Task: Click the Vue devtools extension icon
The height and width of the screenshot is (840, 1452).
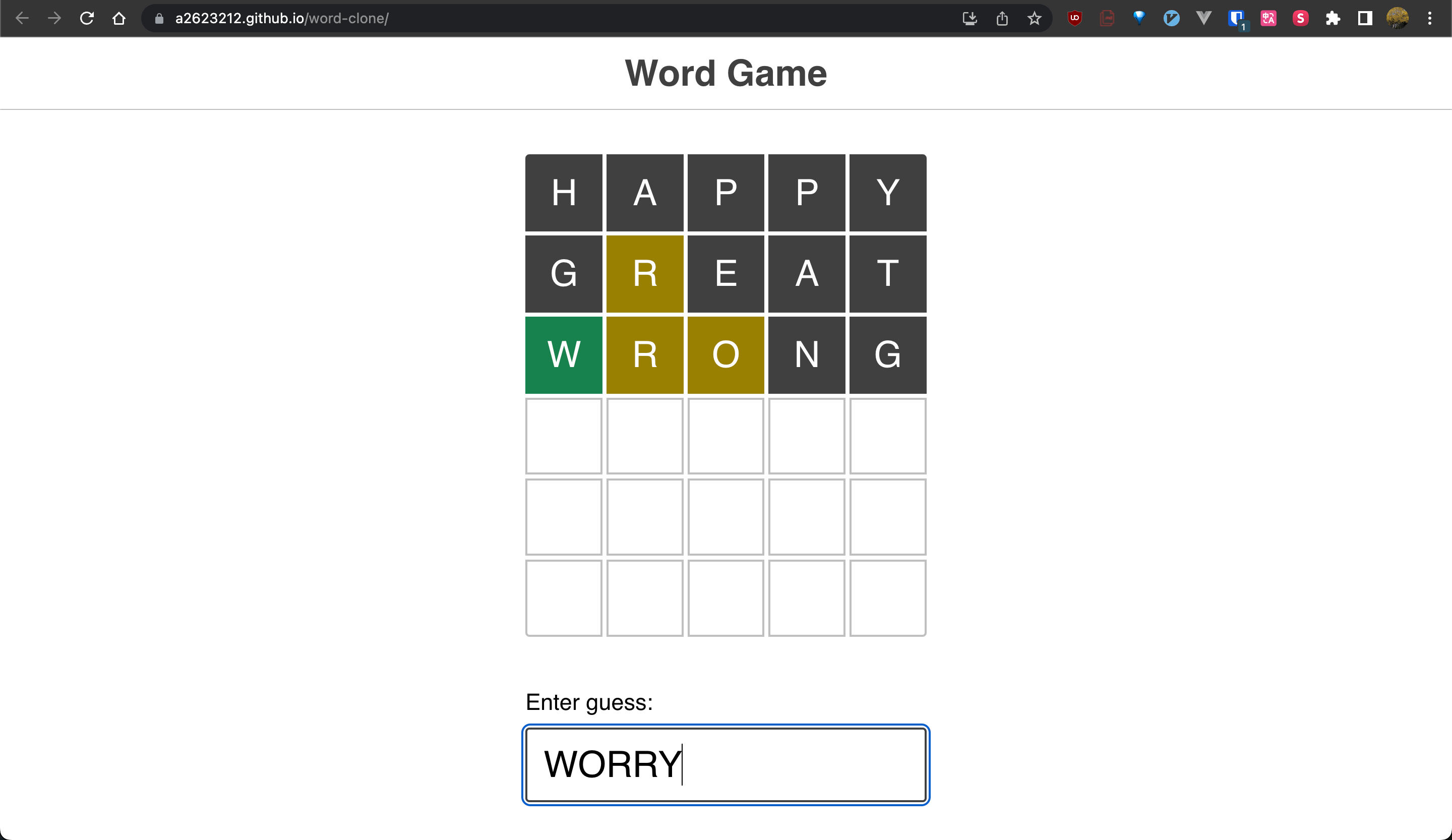Action: (x=1203, y=19)
